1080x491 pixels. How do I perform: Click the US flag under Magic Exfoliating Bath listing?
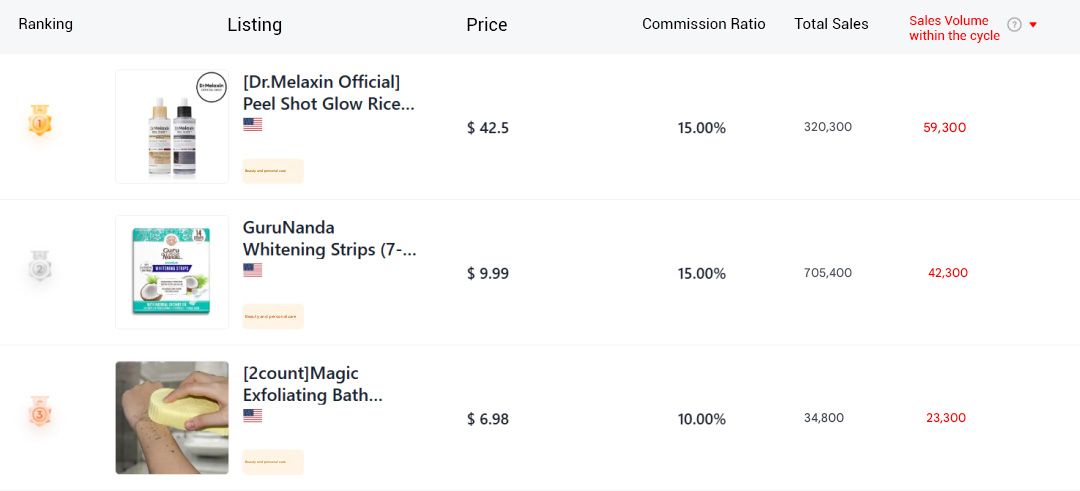(253, 416)
